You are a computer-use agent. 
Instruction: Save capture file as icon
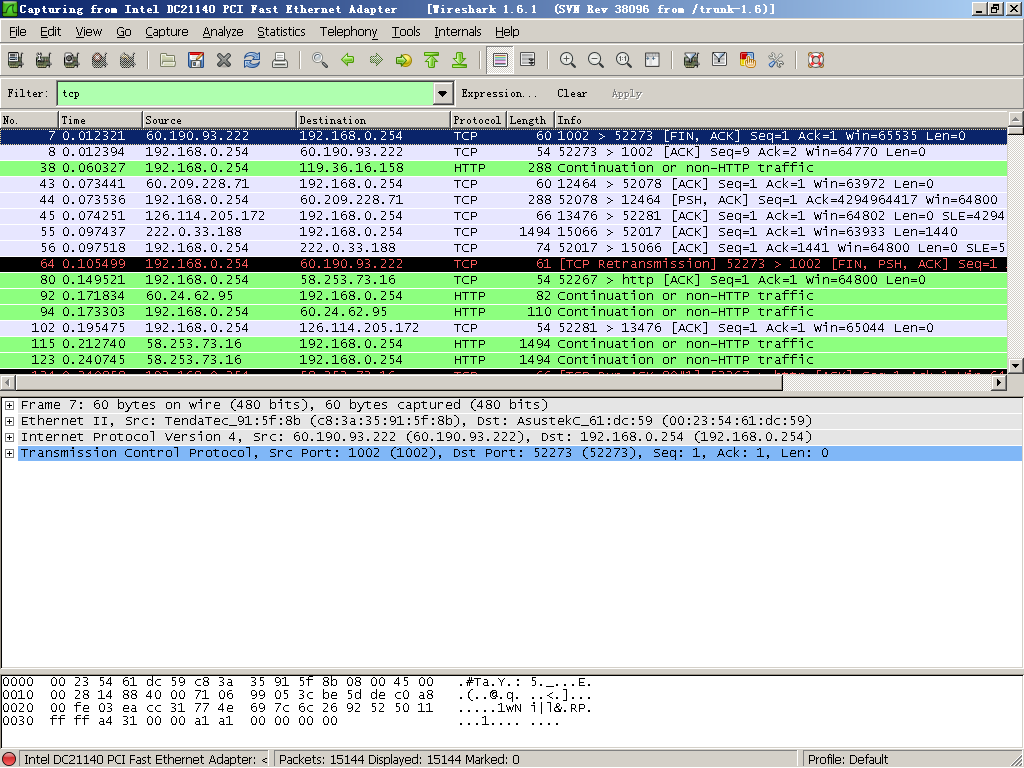point(196,61)
